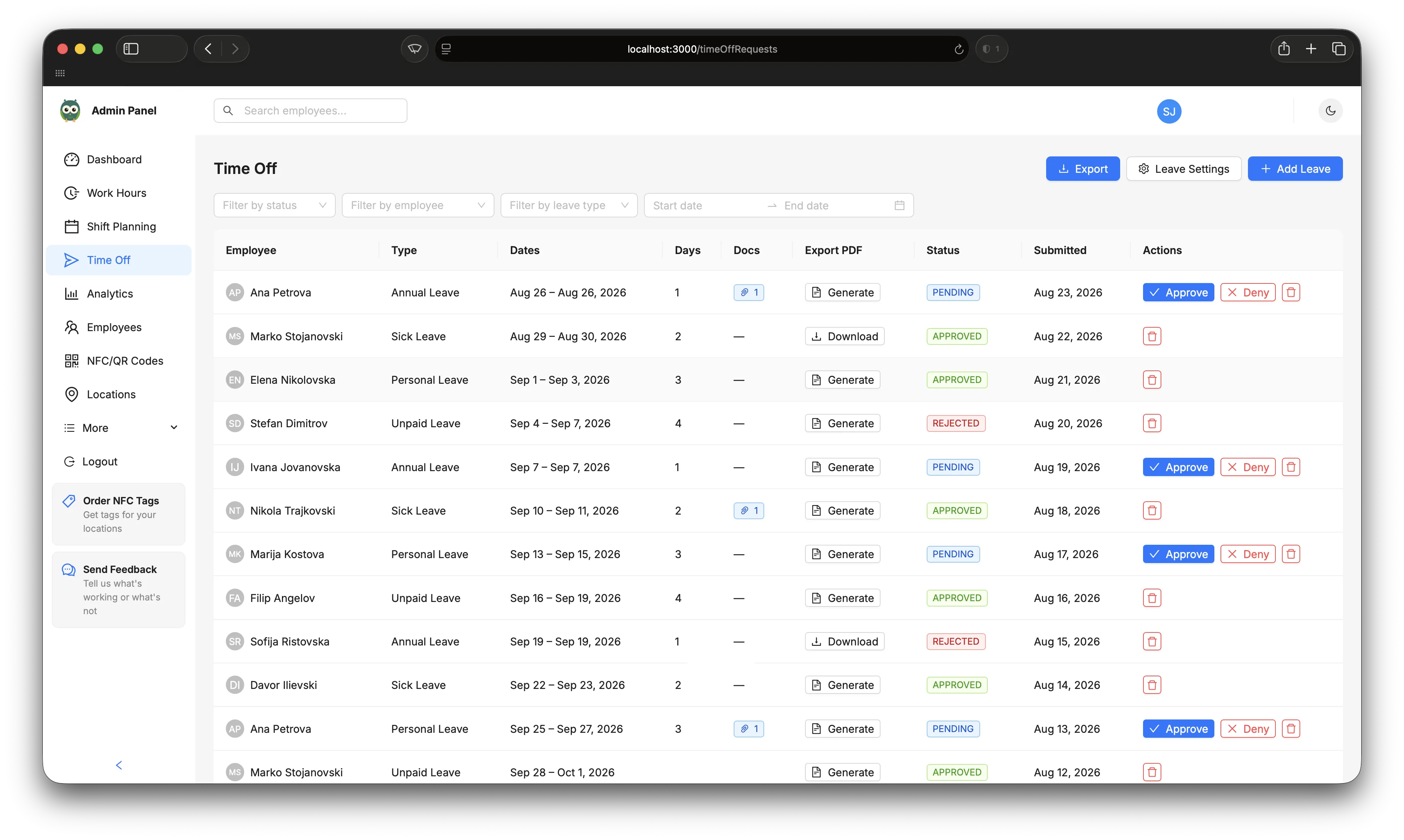Open a new browser tab with plus icon

(1311, 49)
